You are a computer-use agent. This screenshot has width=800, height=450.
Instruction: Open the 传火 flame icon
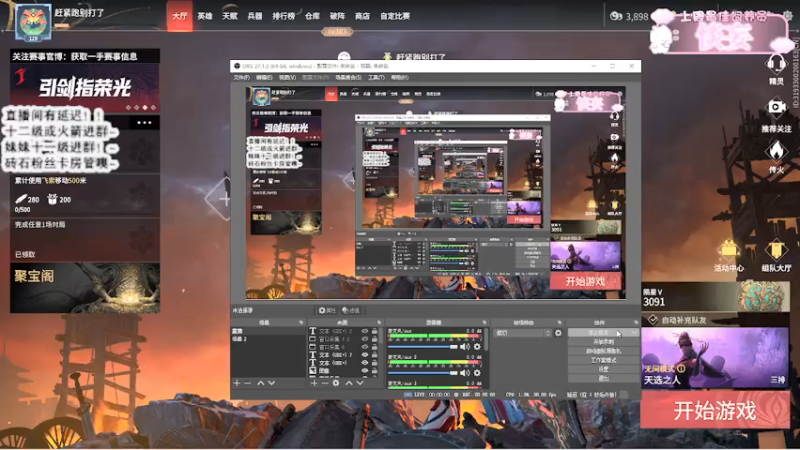[776, 151]
